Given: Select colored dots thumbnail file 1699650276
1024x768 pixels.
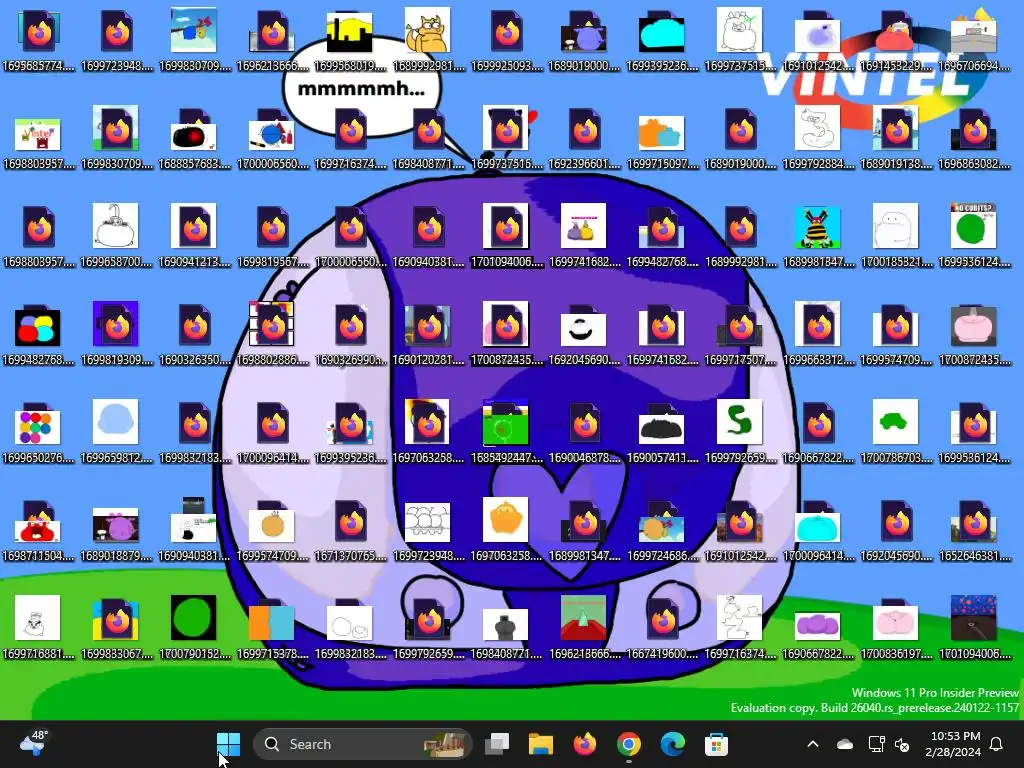Looking at the screenshot, I should click(39, 431).
